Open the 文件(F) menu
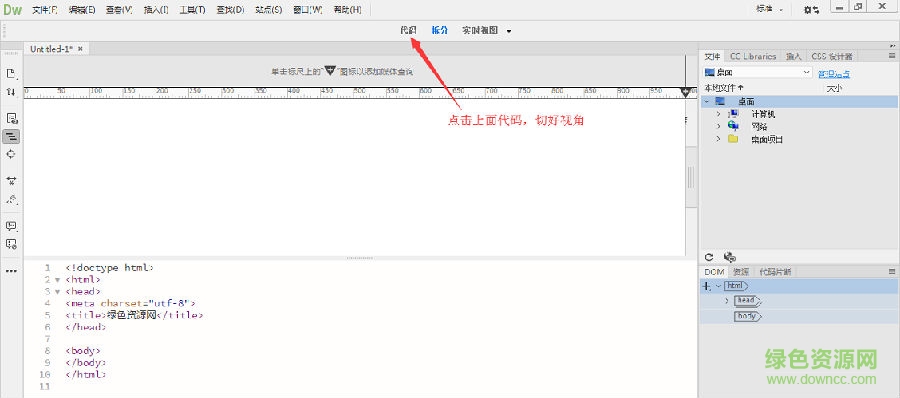This screenshot has height=398, width=900. (45, 10)
